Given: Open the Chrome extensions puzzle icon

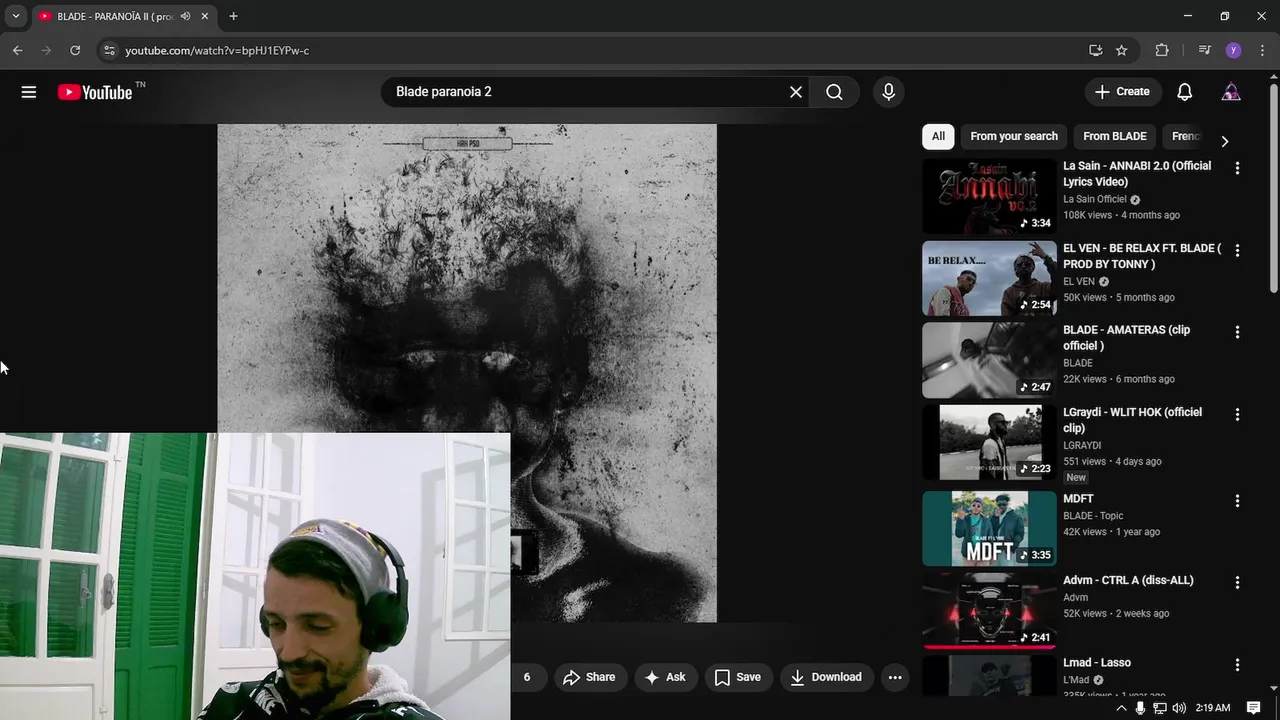Looking at the screenshot, I should [x=1162, y=50].
